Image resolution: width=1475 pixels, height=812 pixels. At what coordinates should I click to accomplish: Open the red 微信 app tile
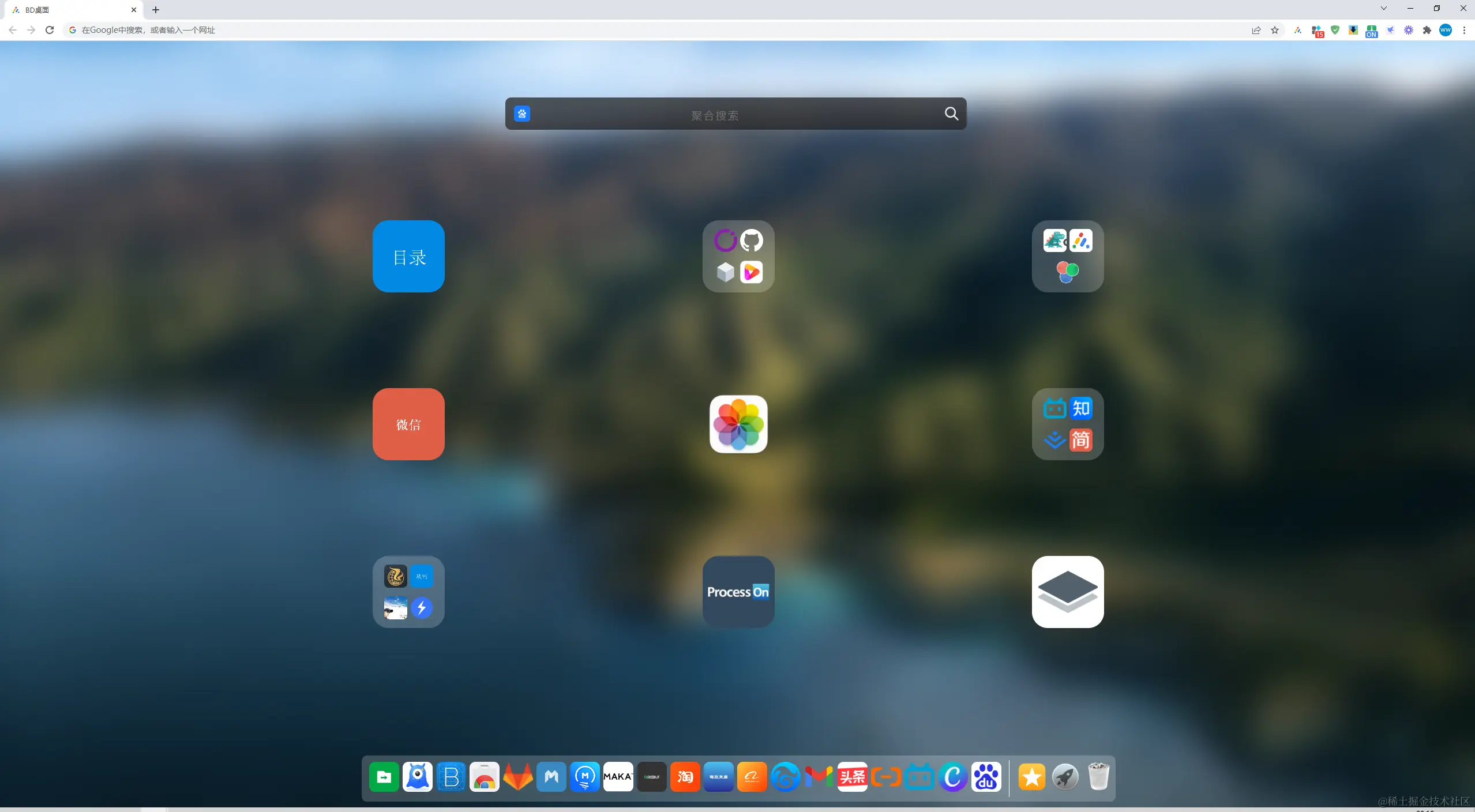[x=408, y=424]
